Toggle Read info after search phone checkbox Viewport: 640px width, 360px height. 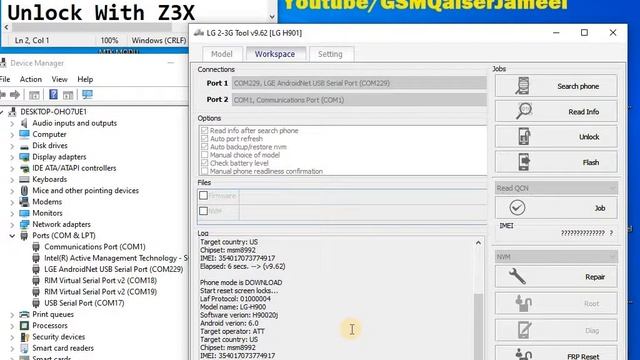tap(204, 130)
